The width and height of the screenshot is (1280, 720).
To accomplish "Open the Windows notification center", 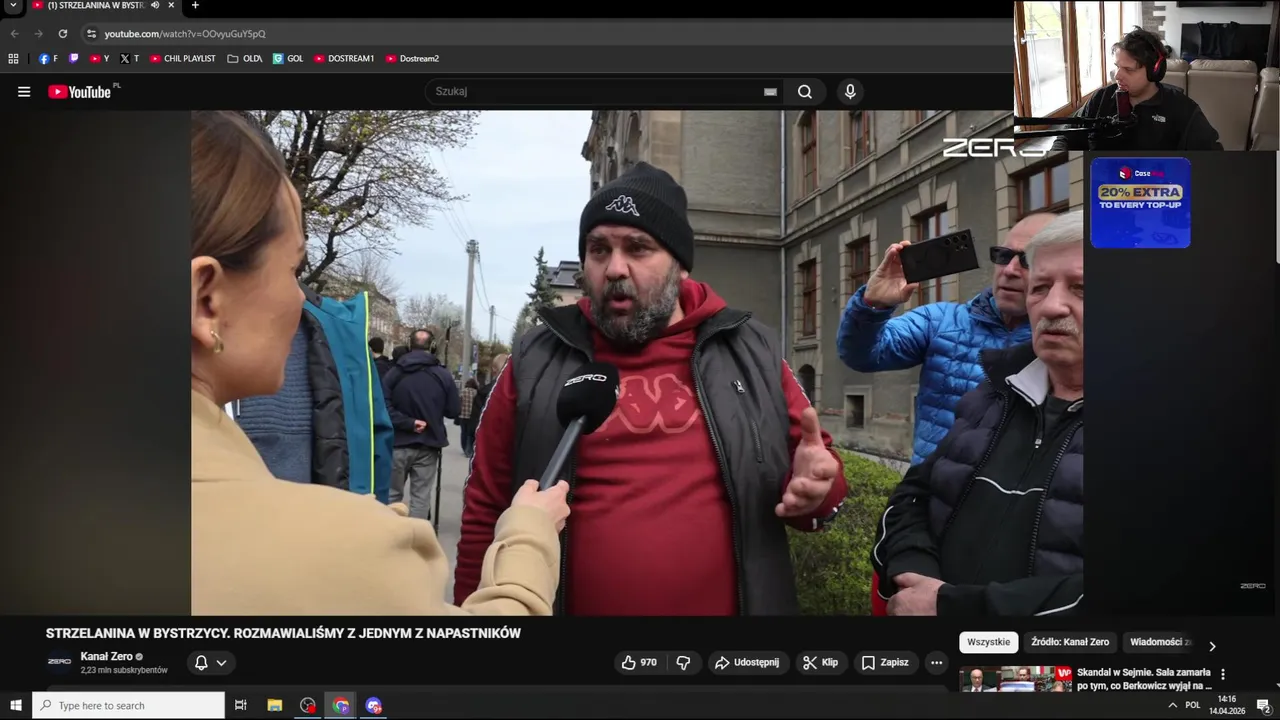I will point(1263,705).
